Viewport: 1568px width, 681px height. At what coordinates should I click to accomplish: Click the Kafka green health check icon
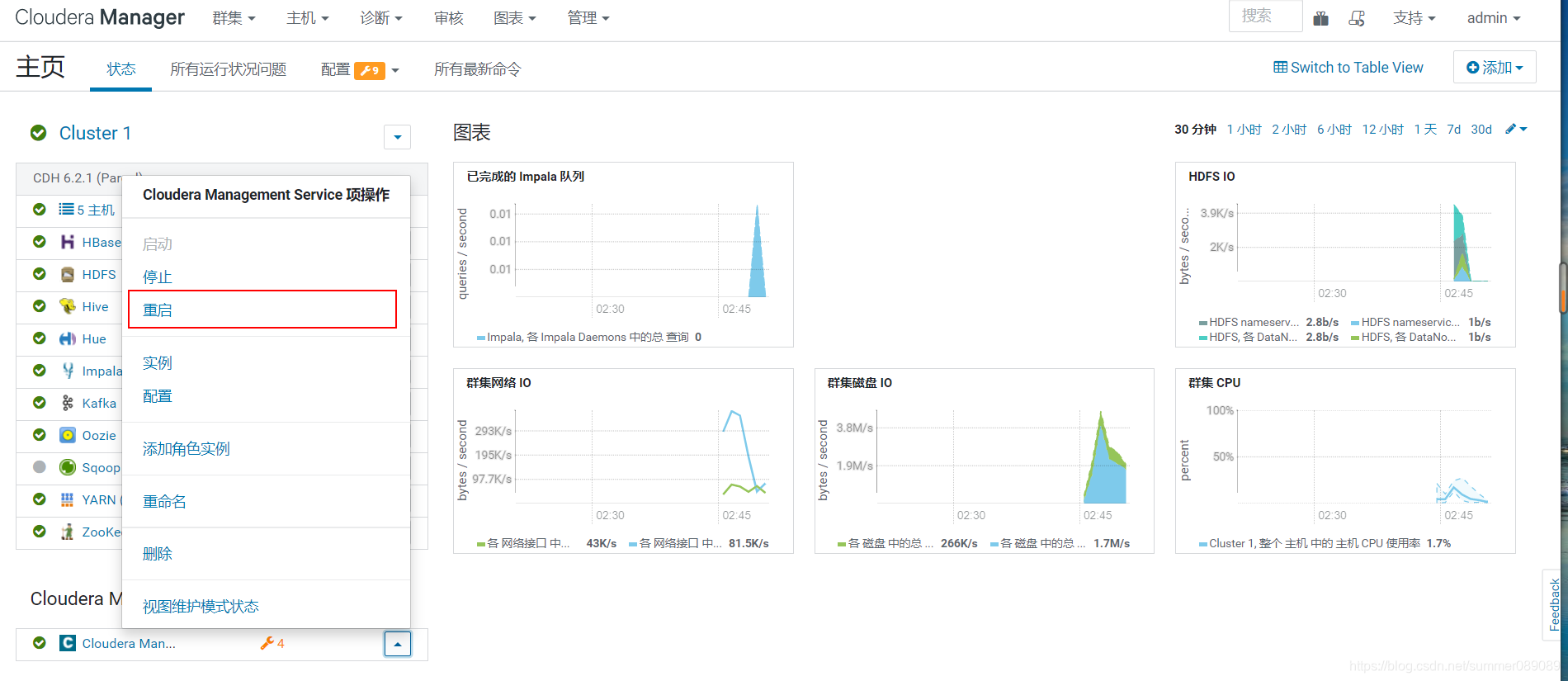pos(39,403)
